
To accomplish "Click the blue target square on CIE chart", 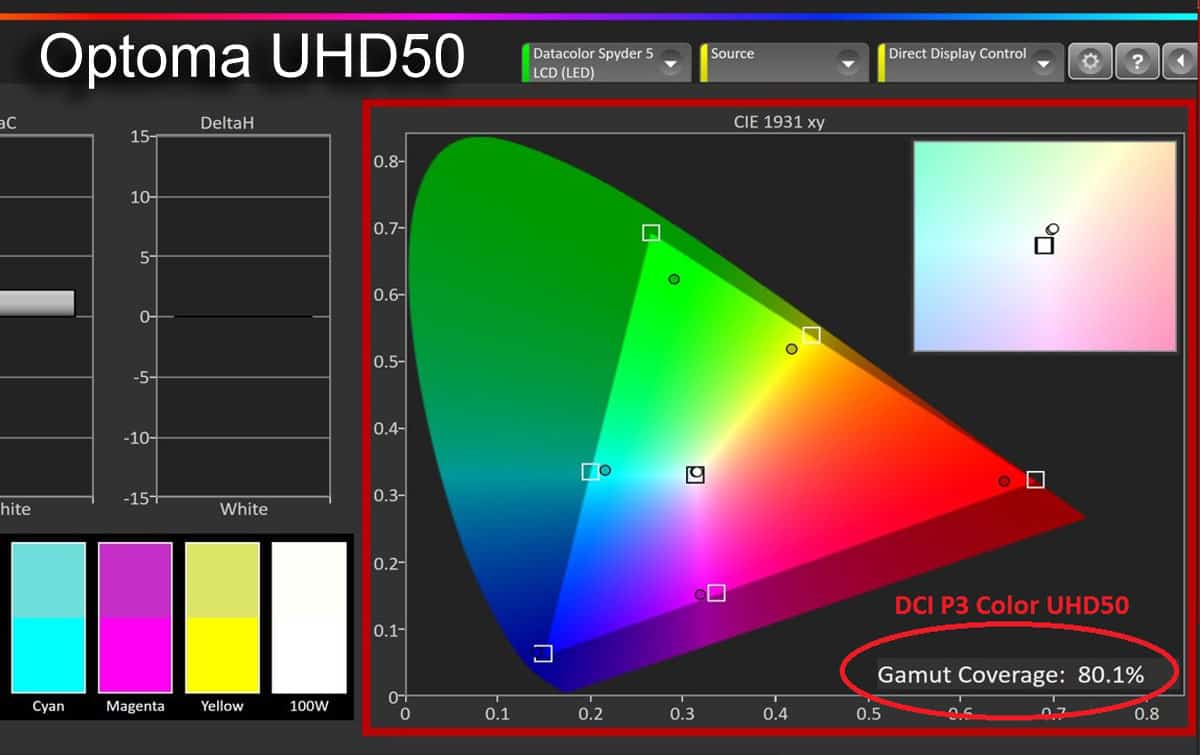I will [543, 653].
